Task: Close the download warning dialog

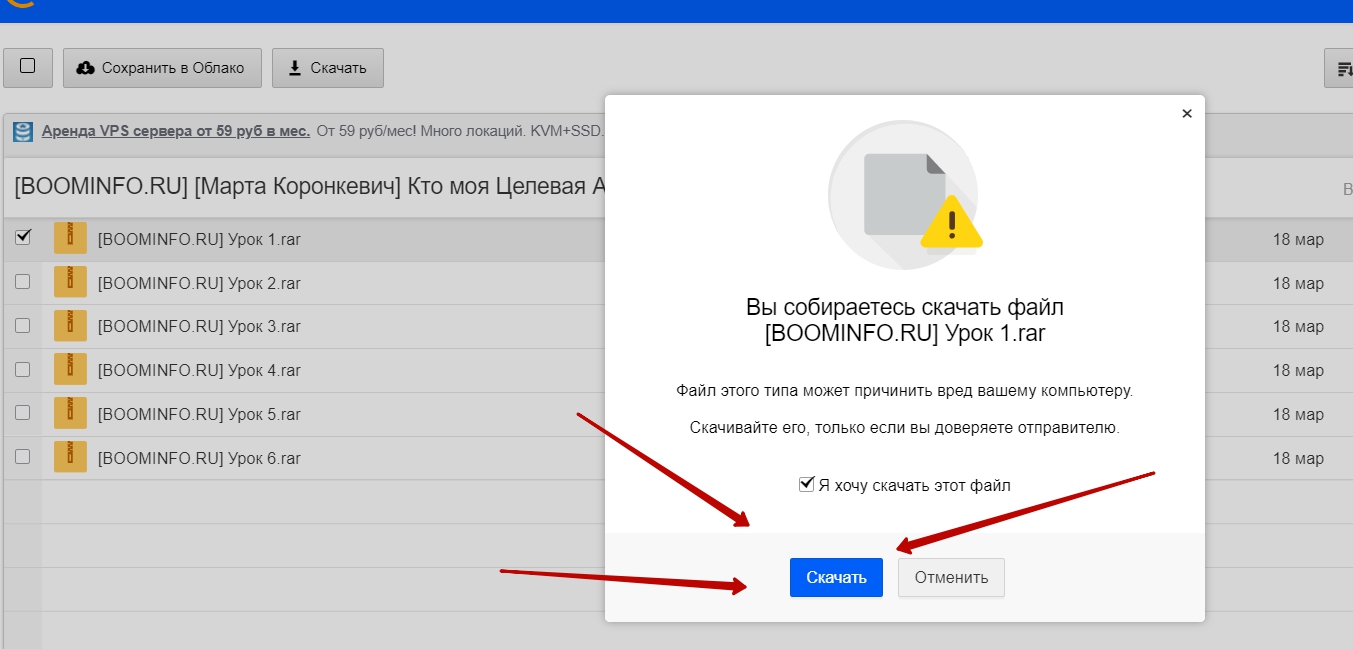Action: pyautogui.click(x=1187, y=114)
